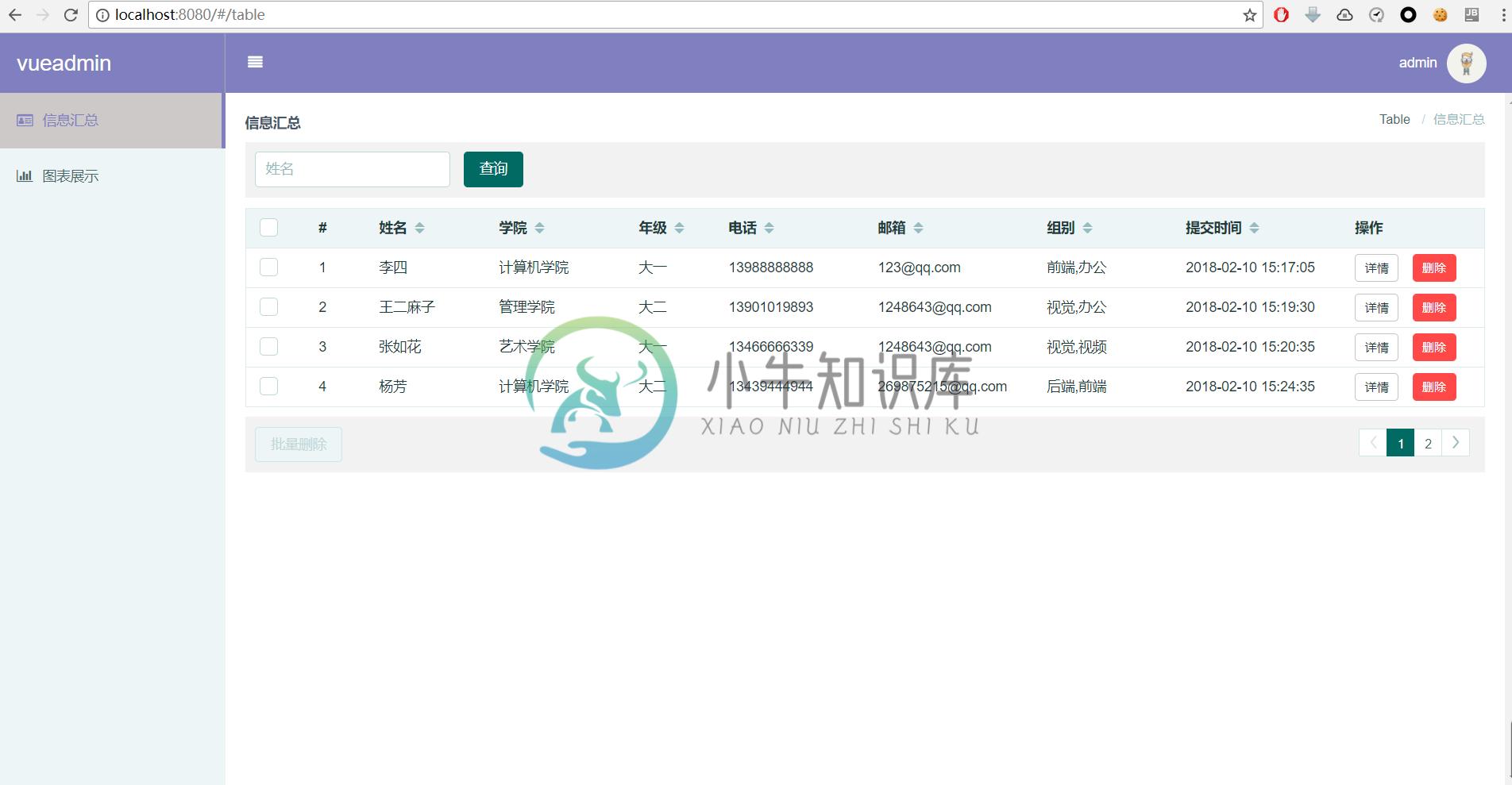Image resolution: width=1512 pixels, height=785 pixels.
Task: Go to previous page with left chevron
Action: (1373, 443)
